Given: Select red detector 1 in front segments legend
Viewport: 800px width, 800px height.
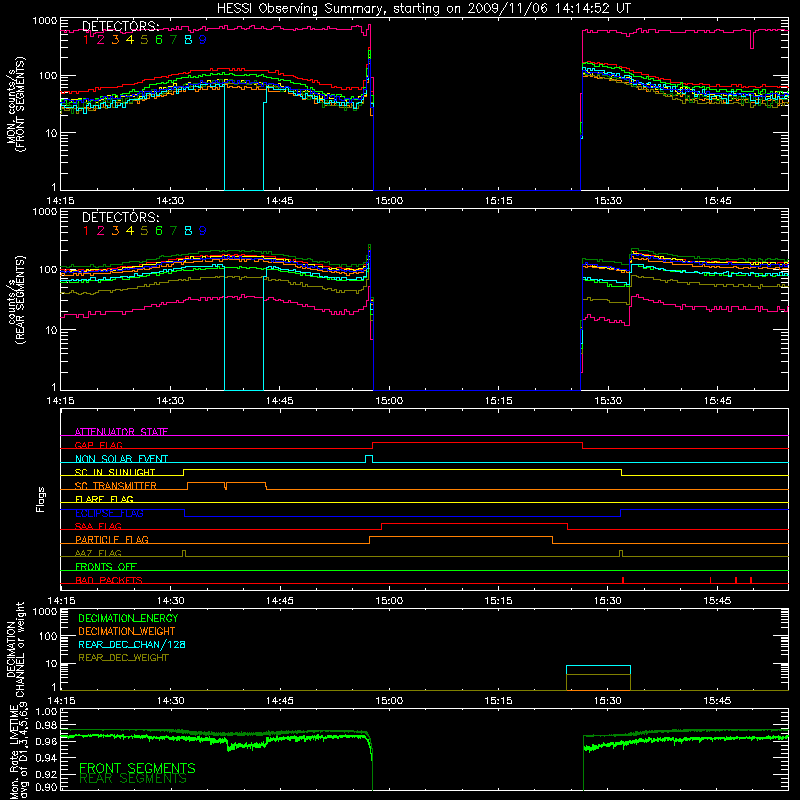Looking at the screenshot, I should pos(86,39).
